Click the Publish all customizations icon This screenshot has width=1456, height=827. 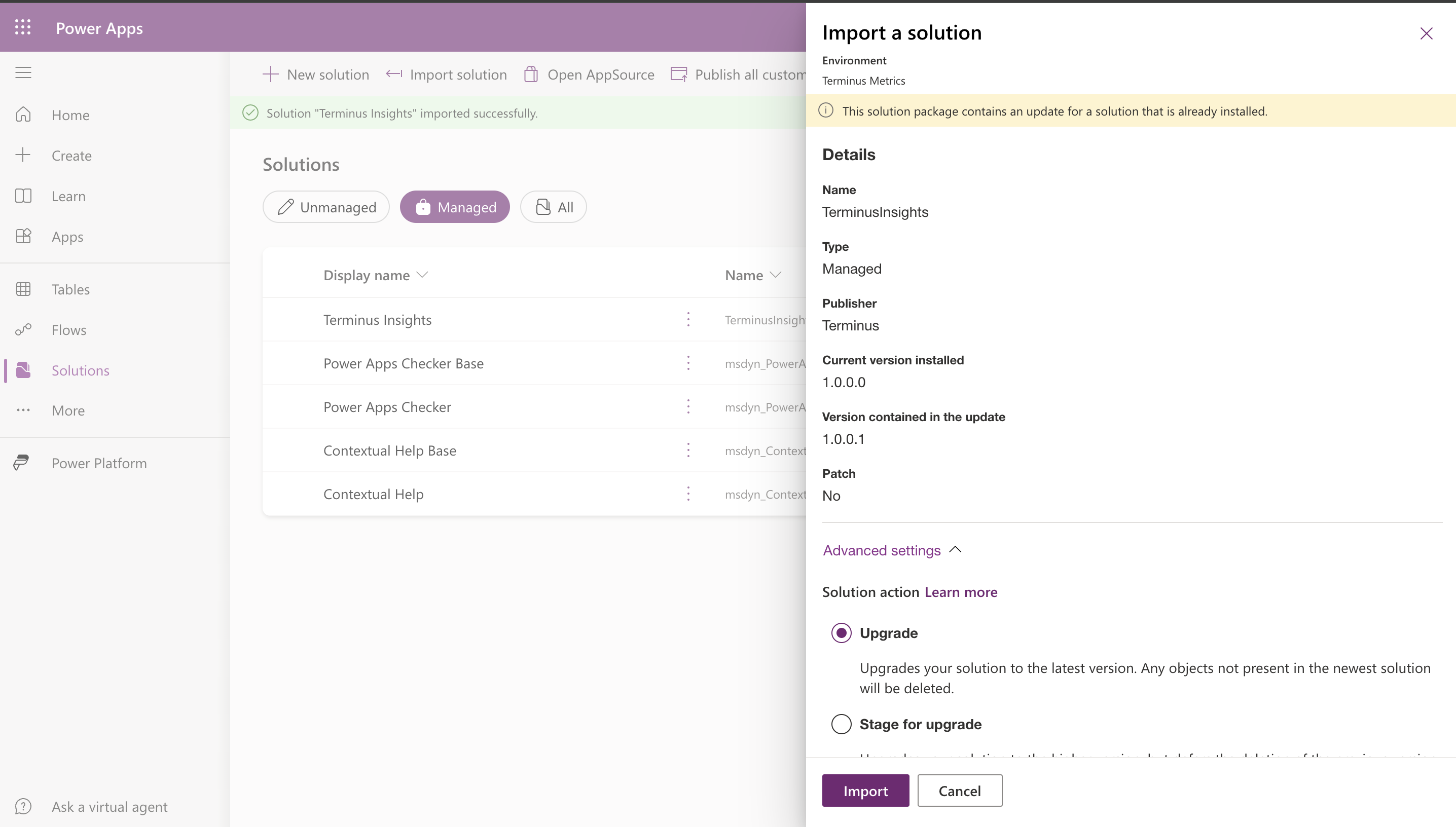pyautogui.click(x=679, y=74)
